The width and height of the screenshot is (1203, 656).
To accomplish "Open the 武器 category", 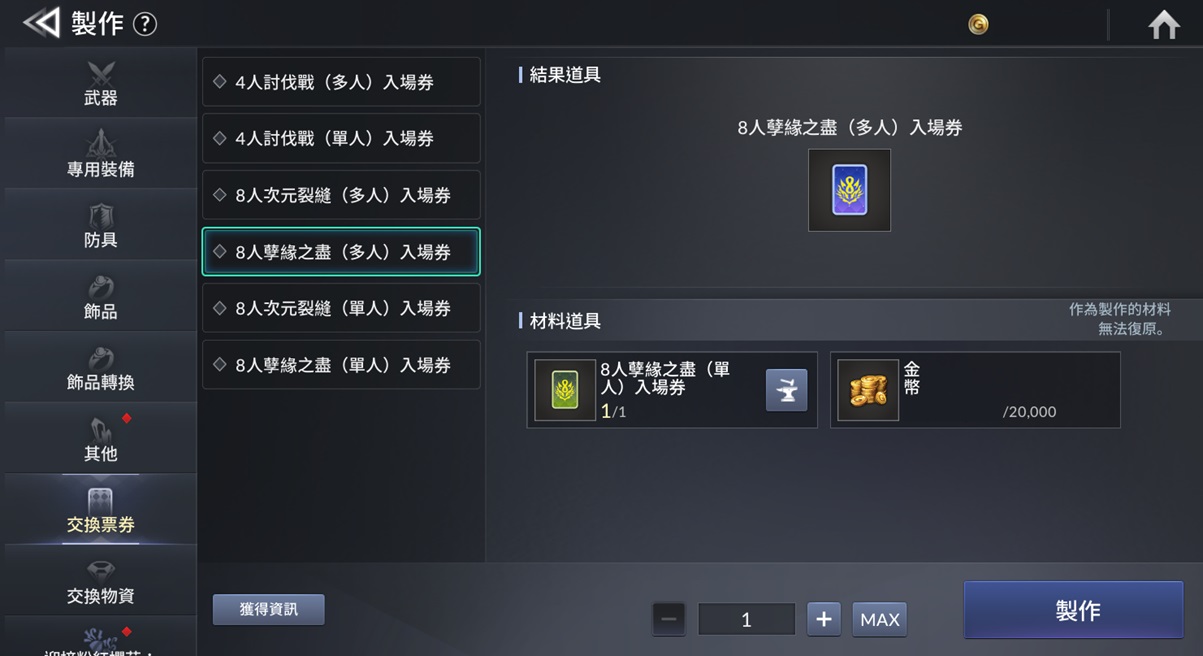I will [x=100, y=83].
